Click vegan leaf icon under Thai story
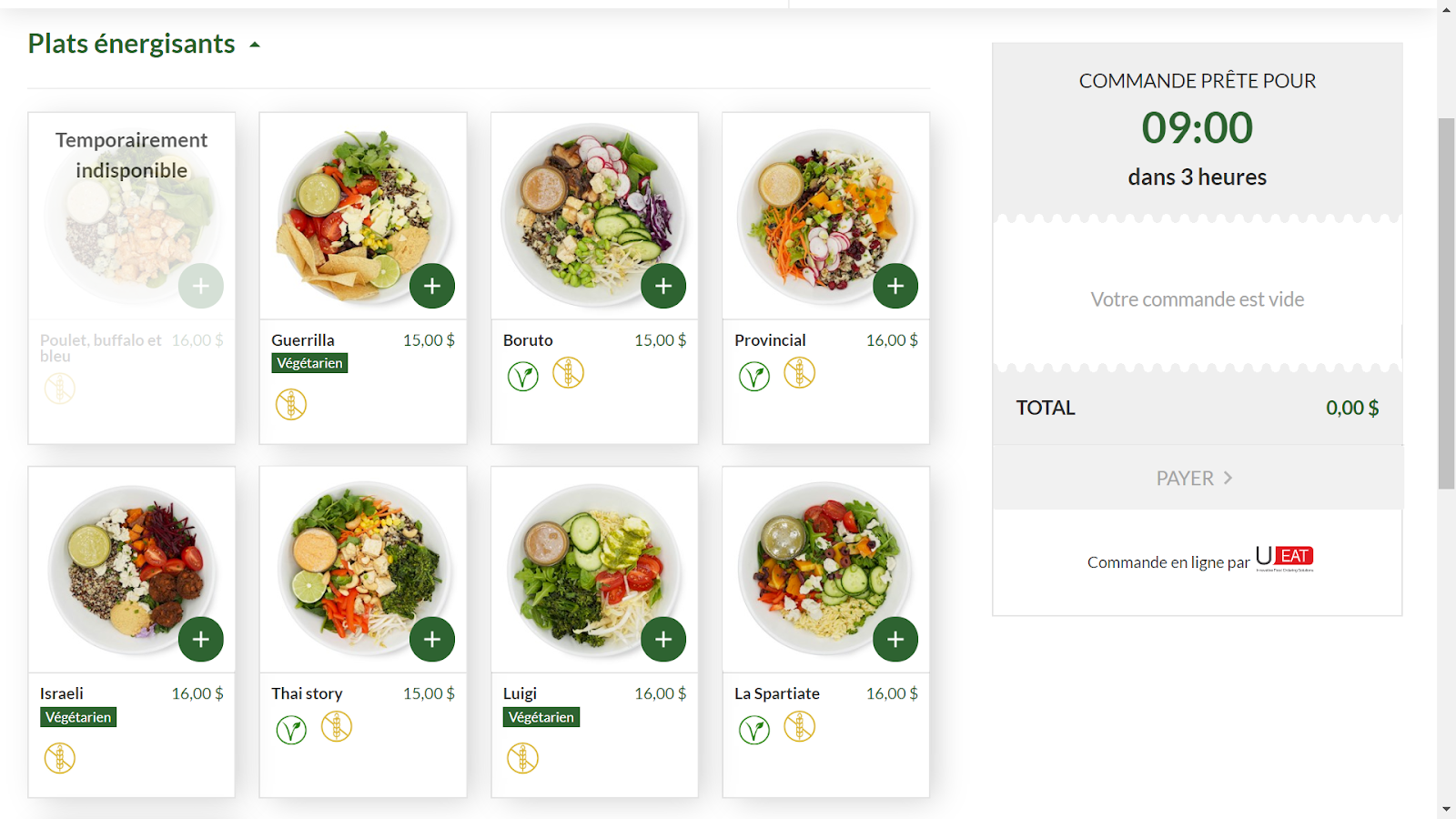 click(291, 730)
